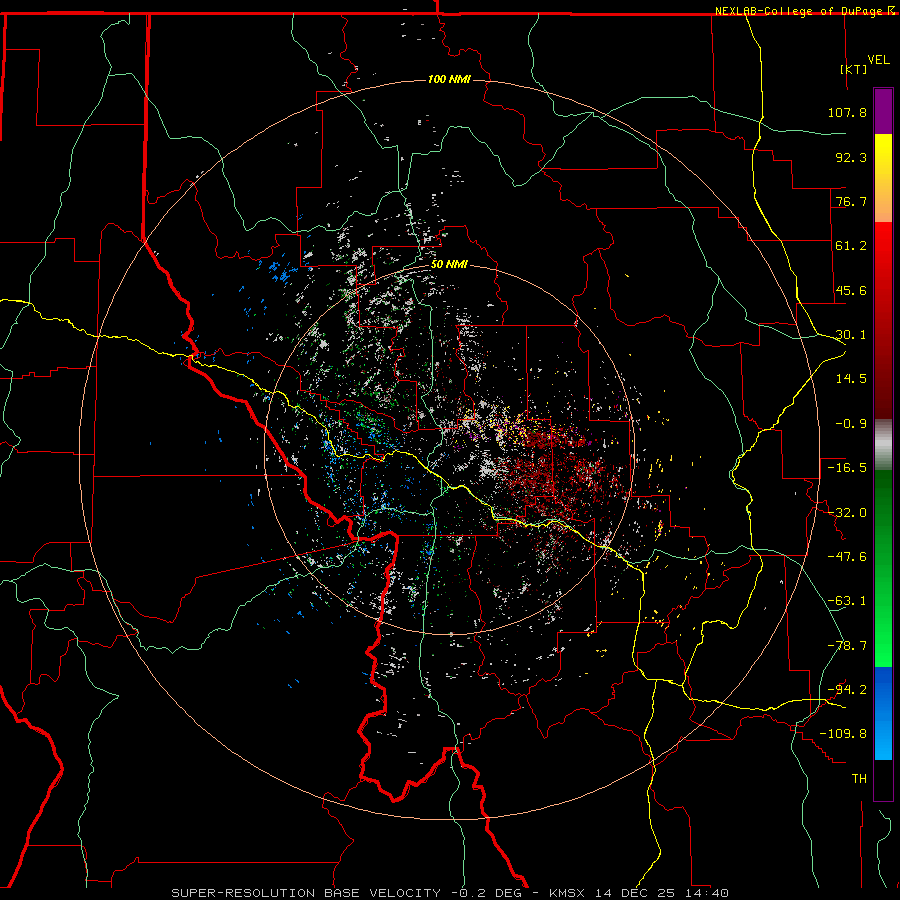Click the -78.7 velocity scale value
The width and height of the screenshot is (900, 900).
point(847,646)
